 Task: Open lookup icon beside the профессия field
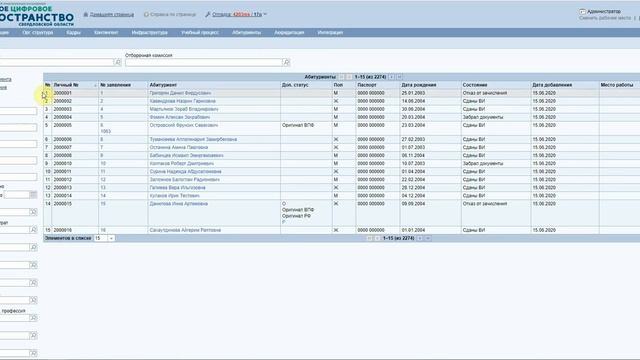pyautogui.click(x=33, y=318)
